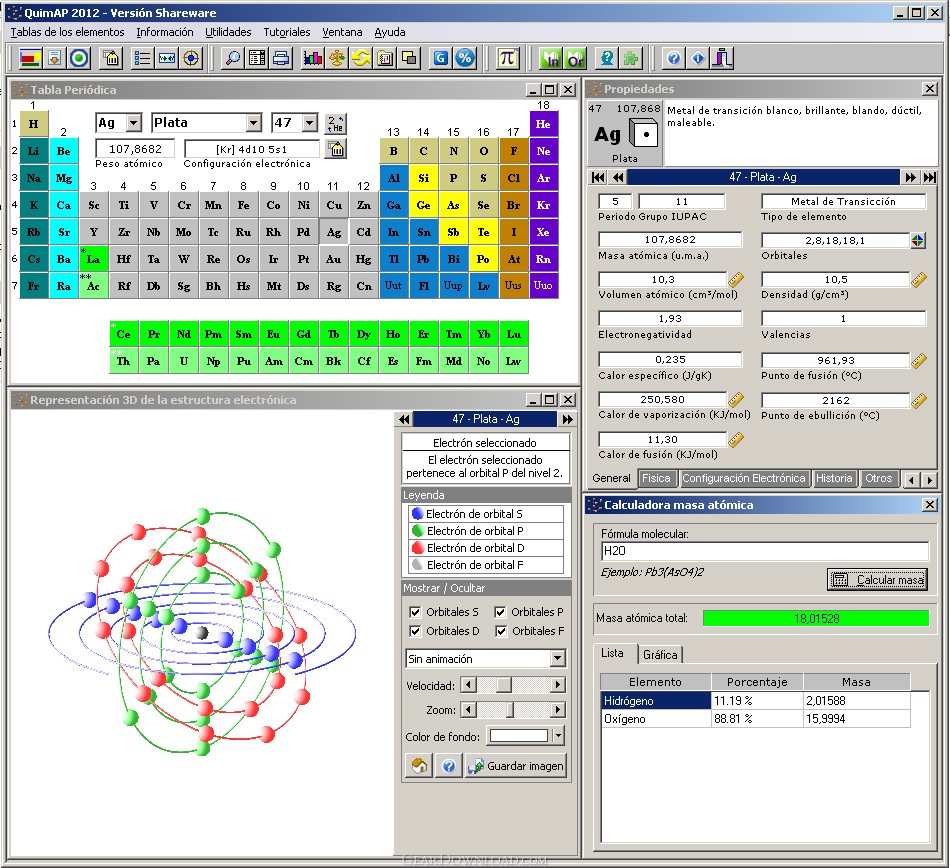
Task: Click the Calcular masa button
Action: [877, 580]
